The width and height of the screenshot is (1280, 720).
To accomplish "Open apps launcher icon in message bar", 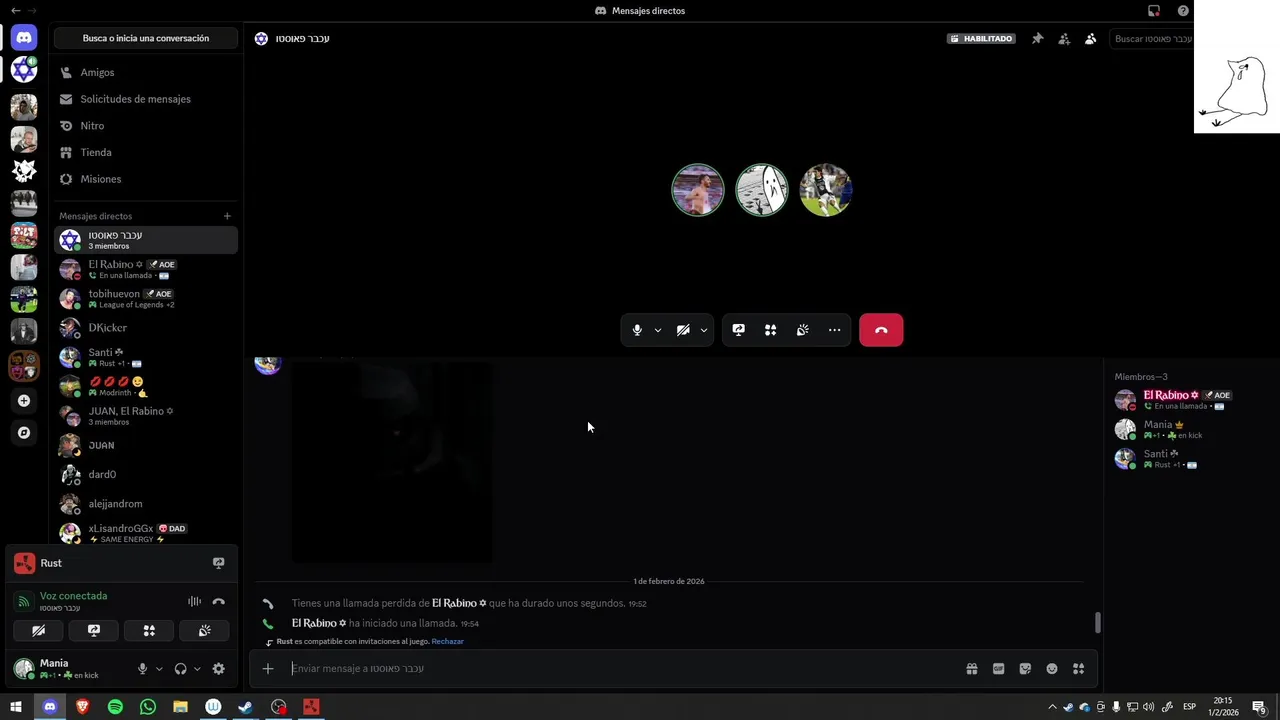I will pyautogui.click(x=1078, y=669).
